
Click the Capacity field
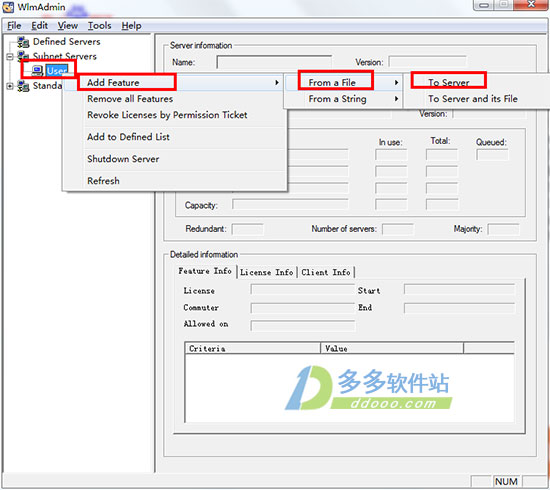(x=290, y=204)
